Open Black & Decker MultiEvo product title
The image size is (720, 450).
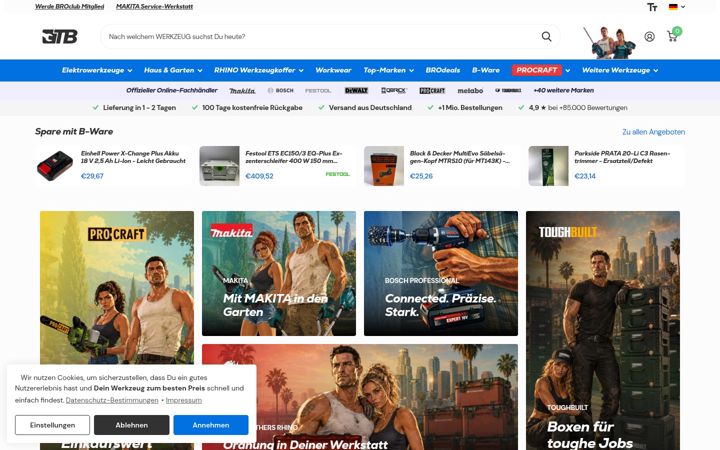click(x=460, y=157)
